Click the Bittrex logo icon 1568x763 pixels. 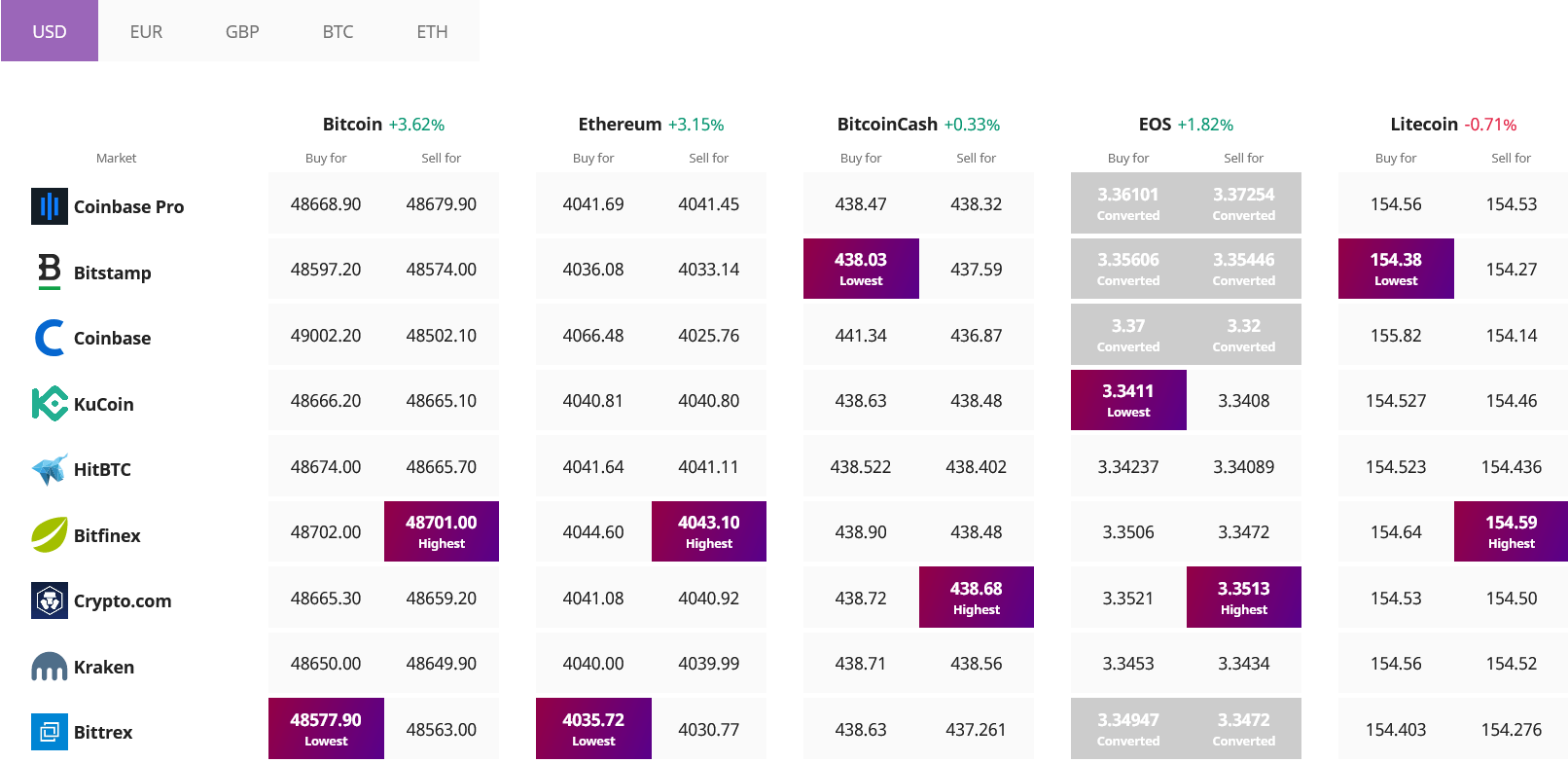tap(50, 732)
